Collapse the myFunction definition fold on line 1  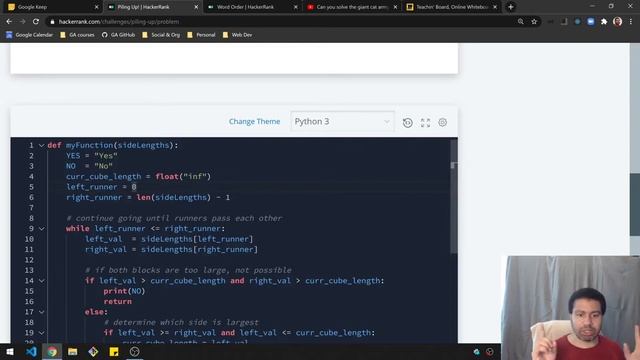(x=41, y=145)
